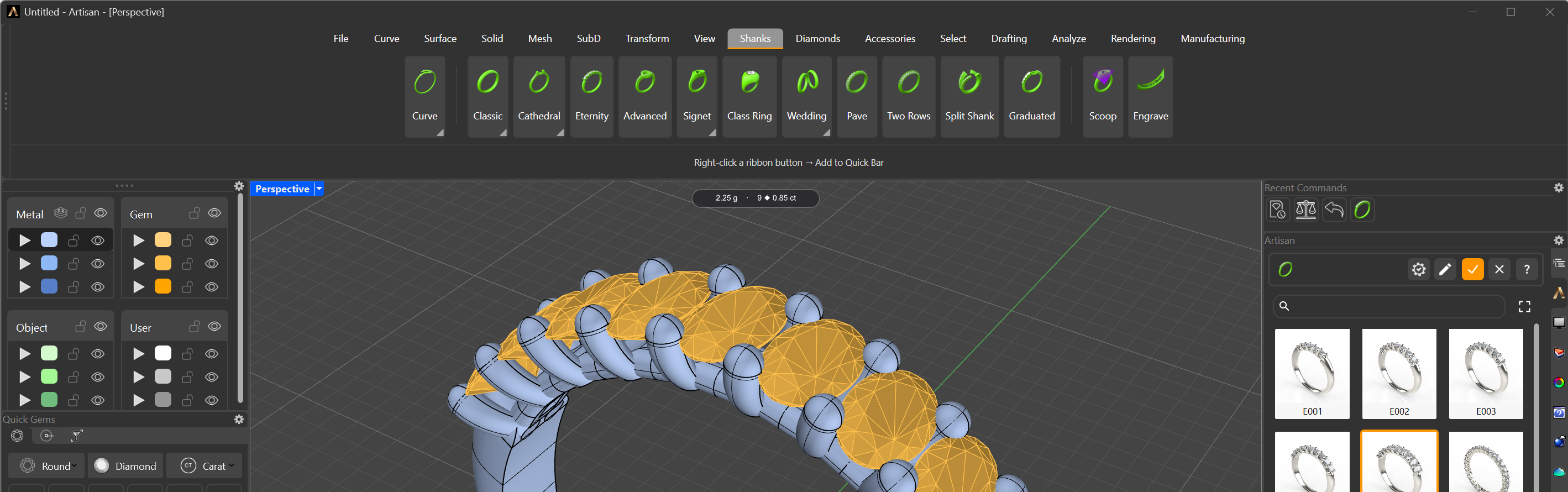Open the Split Shank tool
Screen dimensions: 1568x492
pos(969,96)
